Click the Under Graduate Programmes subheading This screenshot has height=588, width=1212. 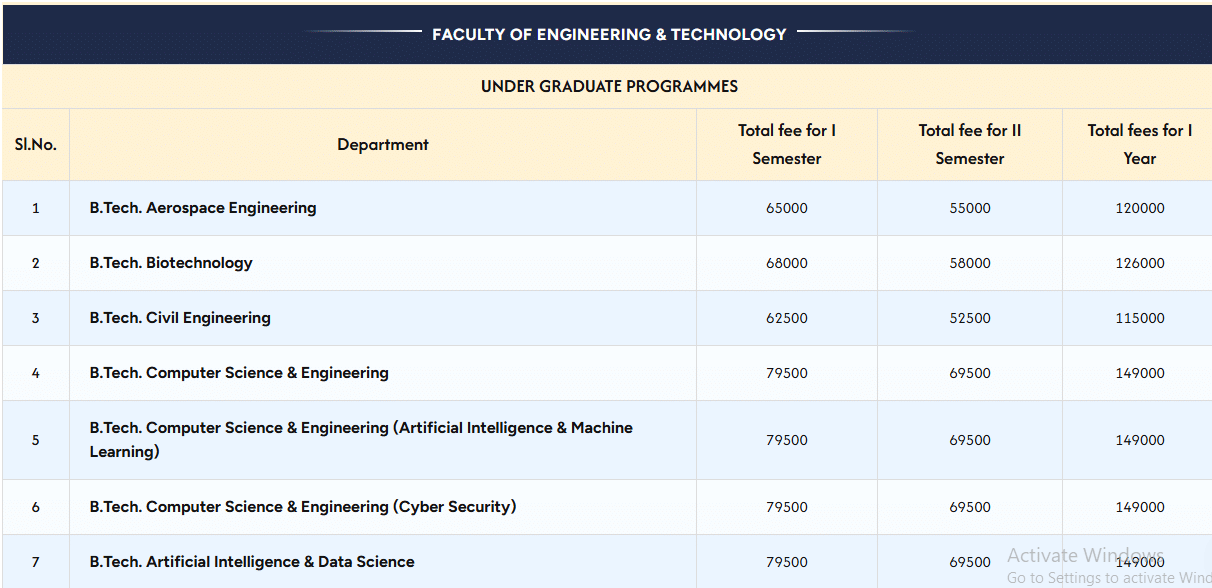pos(609,86)
